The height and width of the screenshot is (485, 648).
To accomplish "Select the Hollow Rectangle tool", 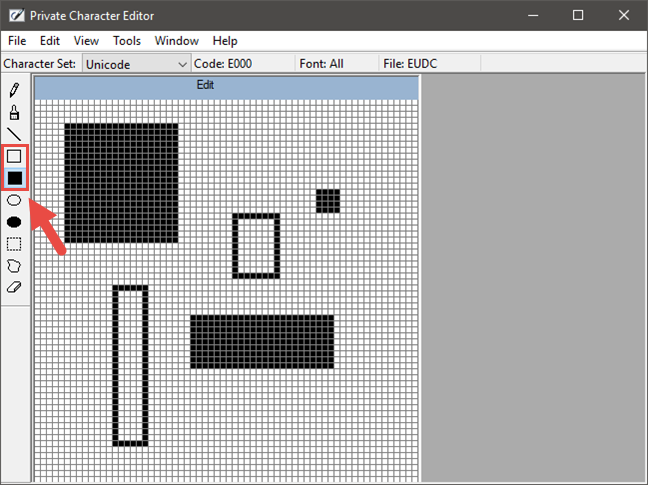I will click(x=14, y=156).
